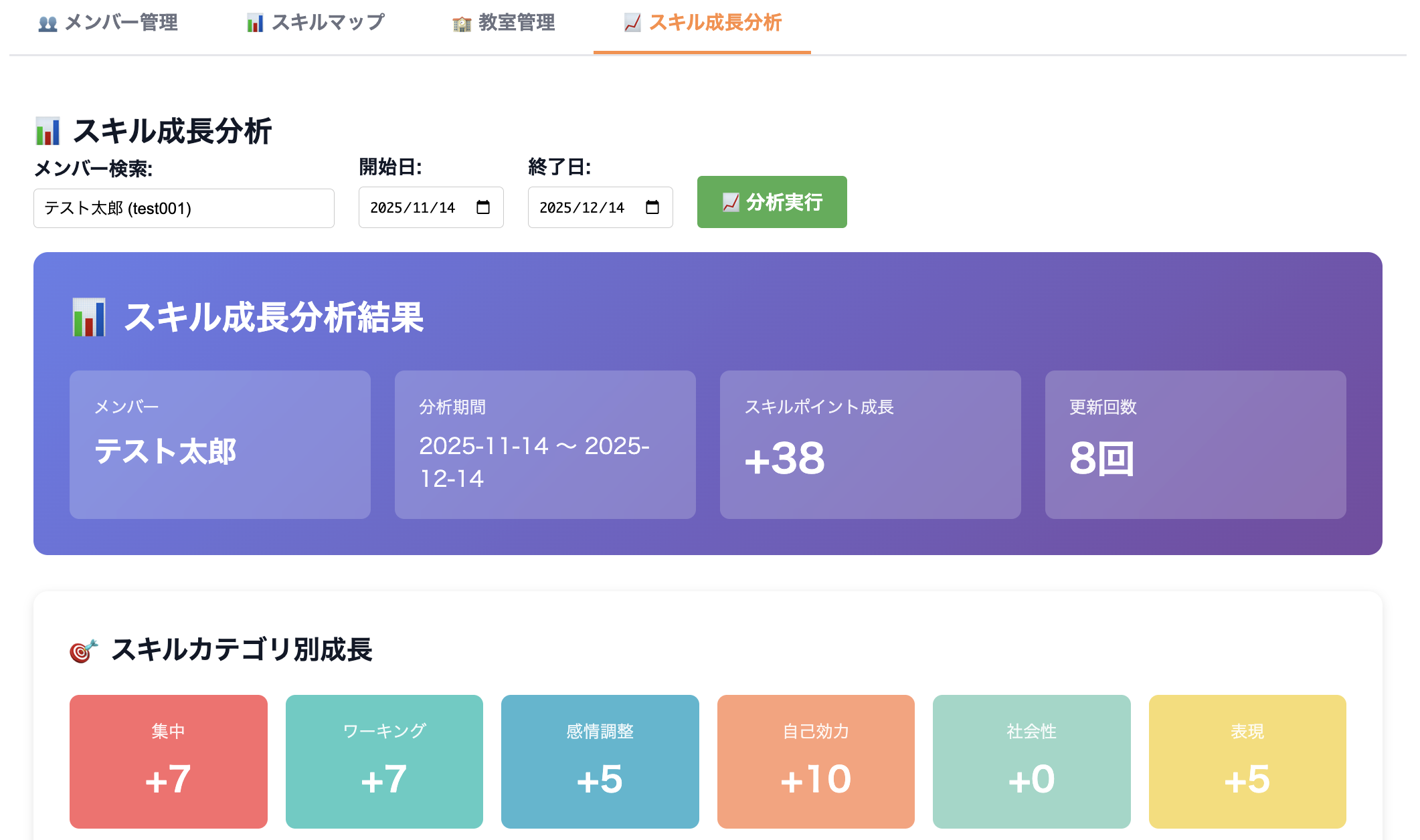This screenshot has height=840, width=1420.
Task: Click the chart icon in スキル成長分析結果 banner
Action: pyautogui.click(x=89, y=317)
